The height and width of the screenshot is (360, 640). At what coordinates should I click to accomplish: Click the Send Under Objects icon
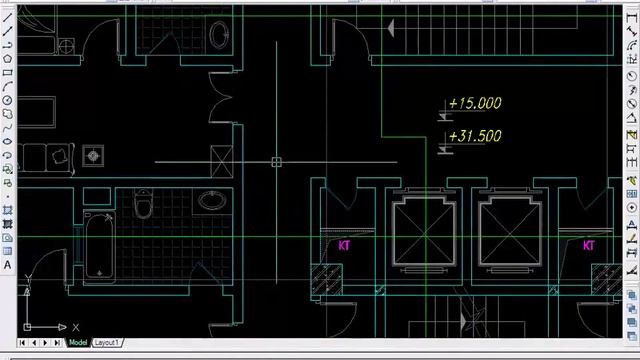point(632,336)
